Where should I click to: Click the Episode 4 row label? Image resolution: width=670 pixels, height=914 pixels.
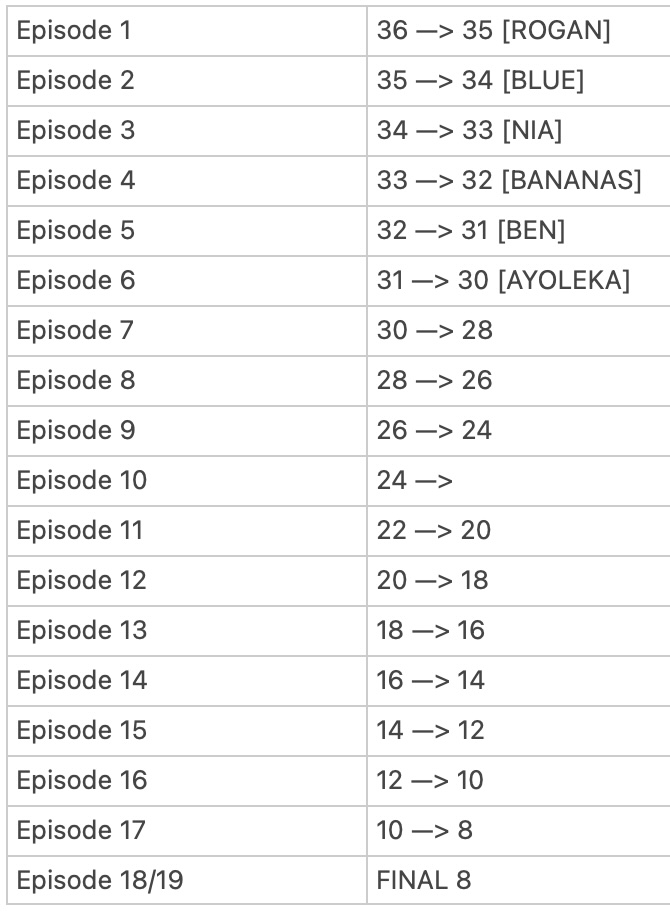pos(187,181)
